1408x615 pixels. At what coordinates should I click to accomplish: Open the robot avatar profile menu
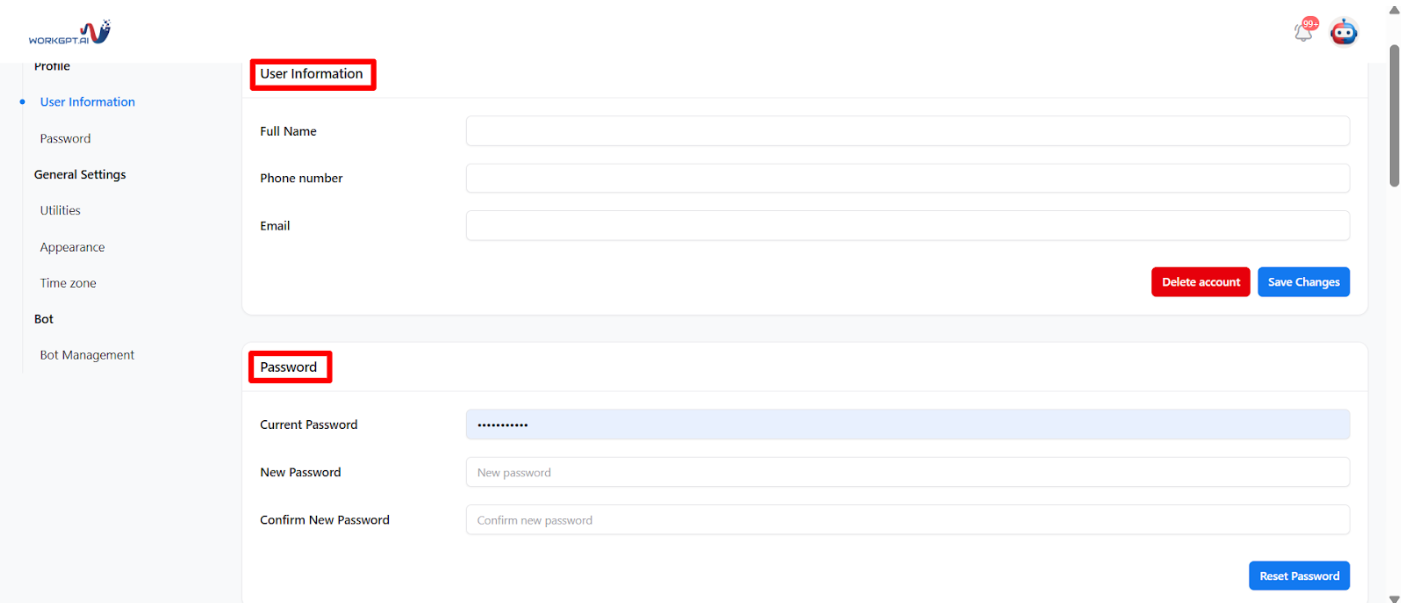pyautogui.click(x=1343, y=32)
